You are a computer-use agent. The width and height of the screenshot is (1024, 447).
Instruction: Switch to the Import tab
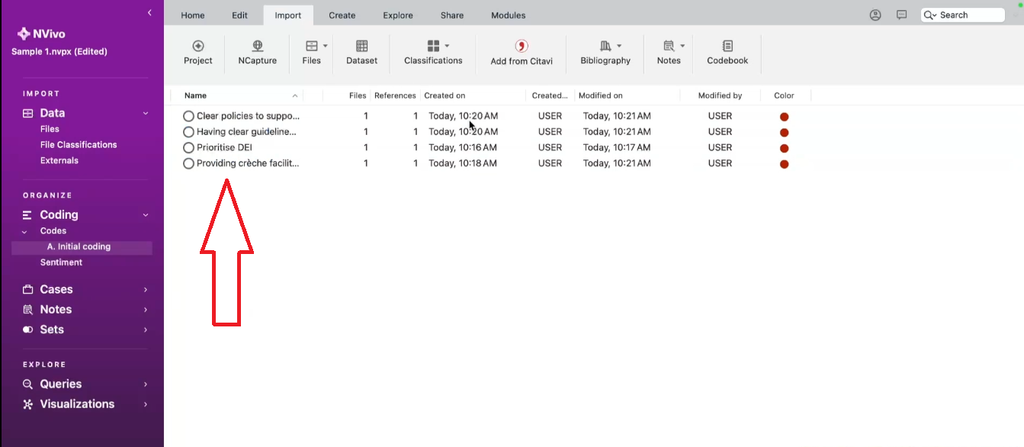(x=288, y=15)
